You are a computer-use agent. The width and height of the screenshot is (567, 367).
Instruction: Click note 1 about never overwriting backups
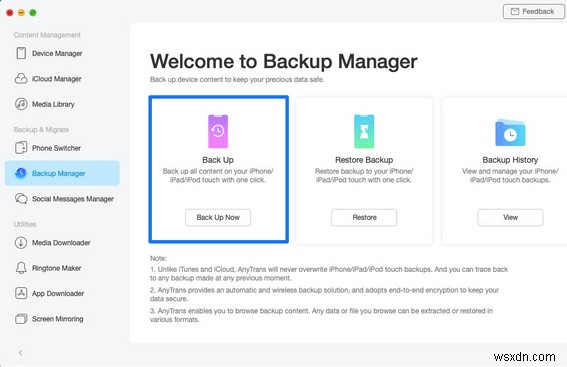click(x=329, y=274)
